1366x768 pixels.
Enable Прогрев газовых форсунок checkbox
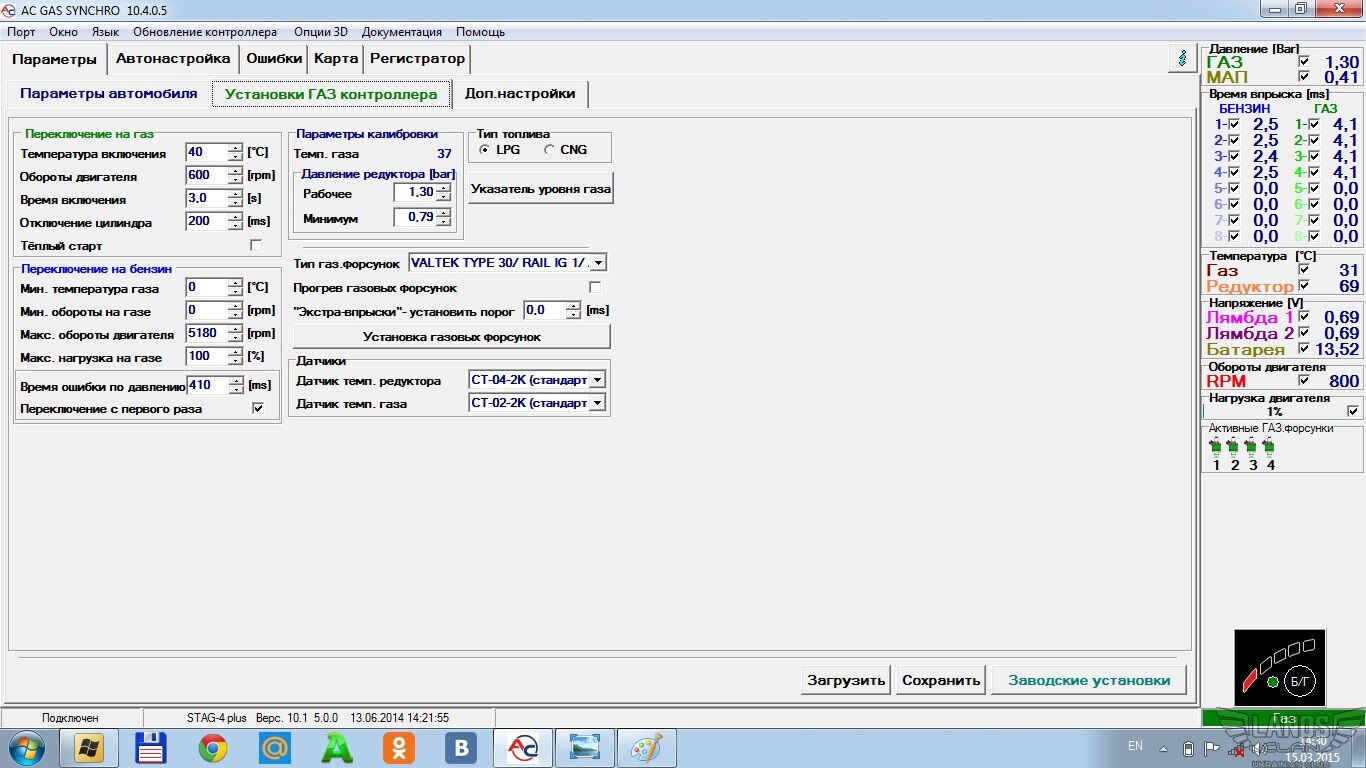pos(595,288)
